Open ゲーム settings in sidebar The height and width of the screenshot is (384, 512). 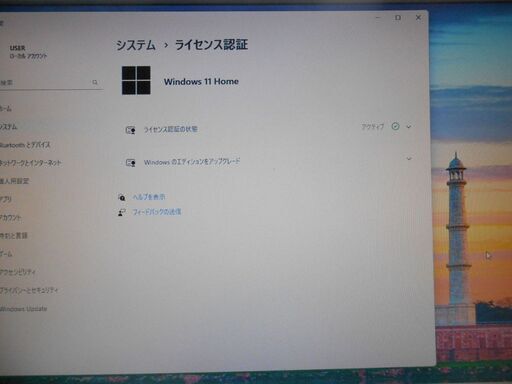pos(6,254)
